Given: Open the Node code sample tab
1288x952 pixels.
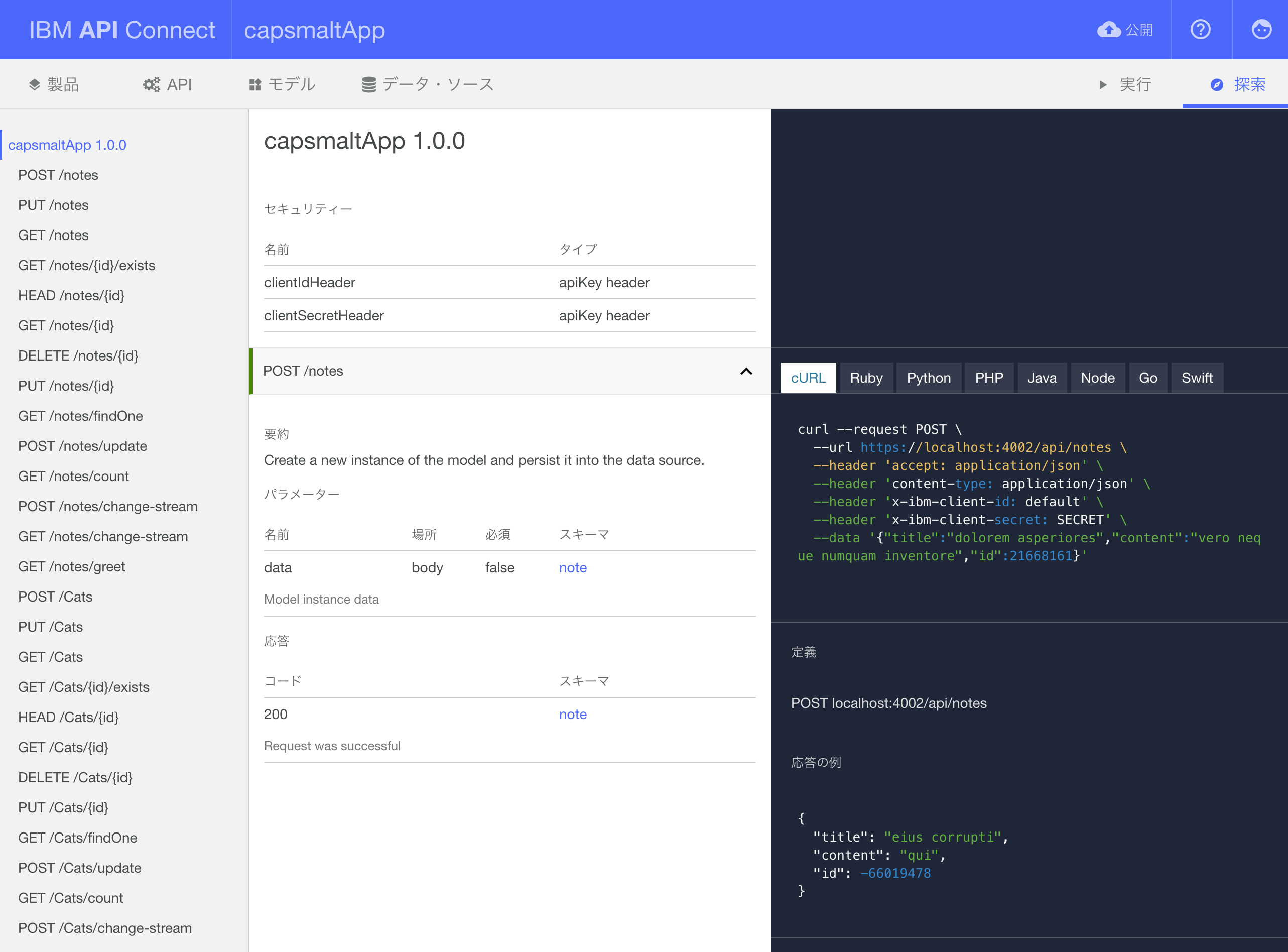Looking at the screenshot, I should click(1097, 378).
